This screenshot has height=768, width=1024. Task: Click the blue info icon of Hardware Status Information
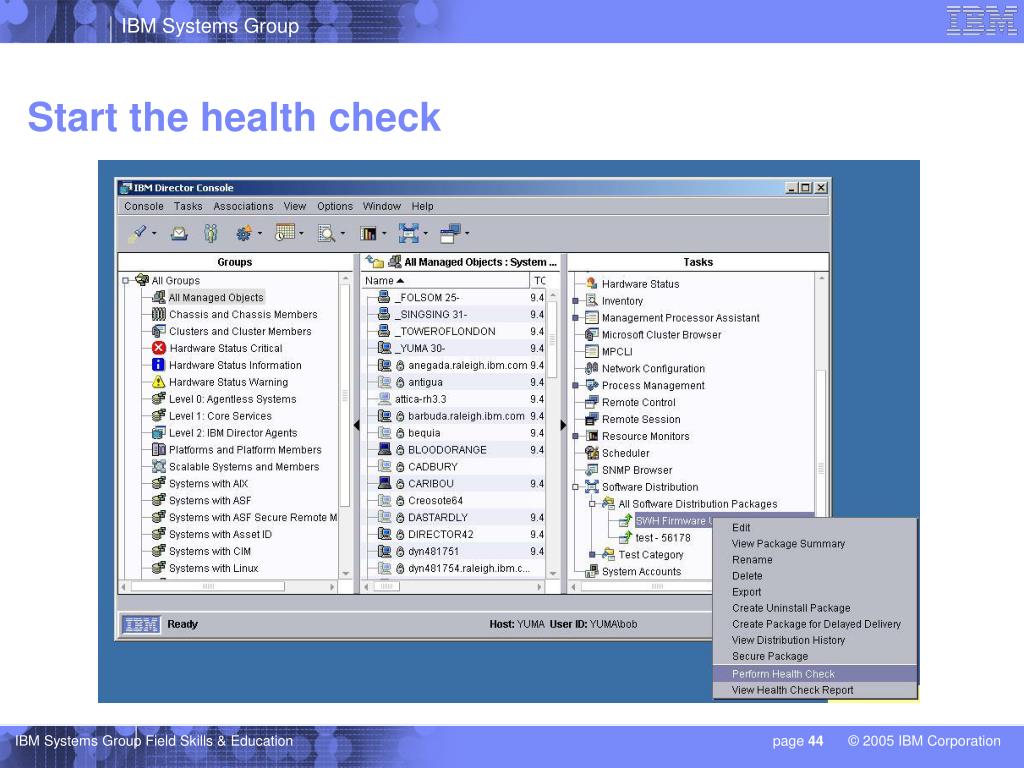158,365
